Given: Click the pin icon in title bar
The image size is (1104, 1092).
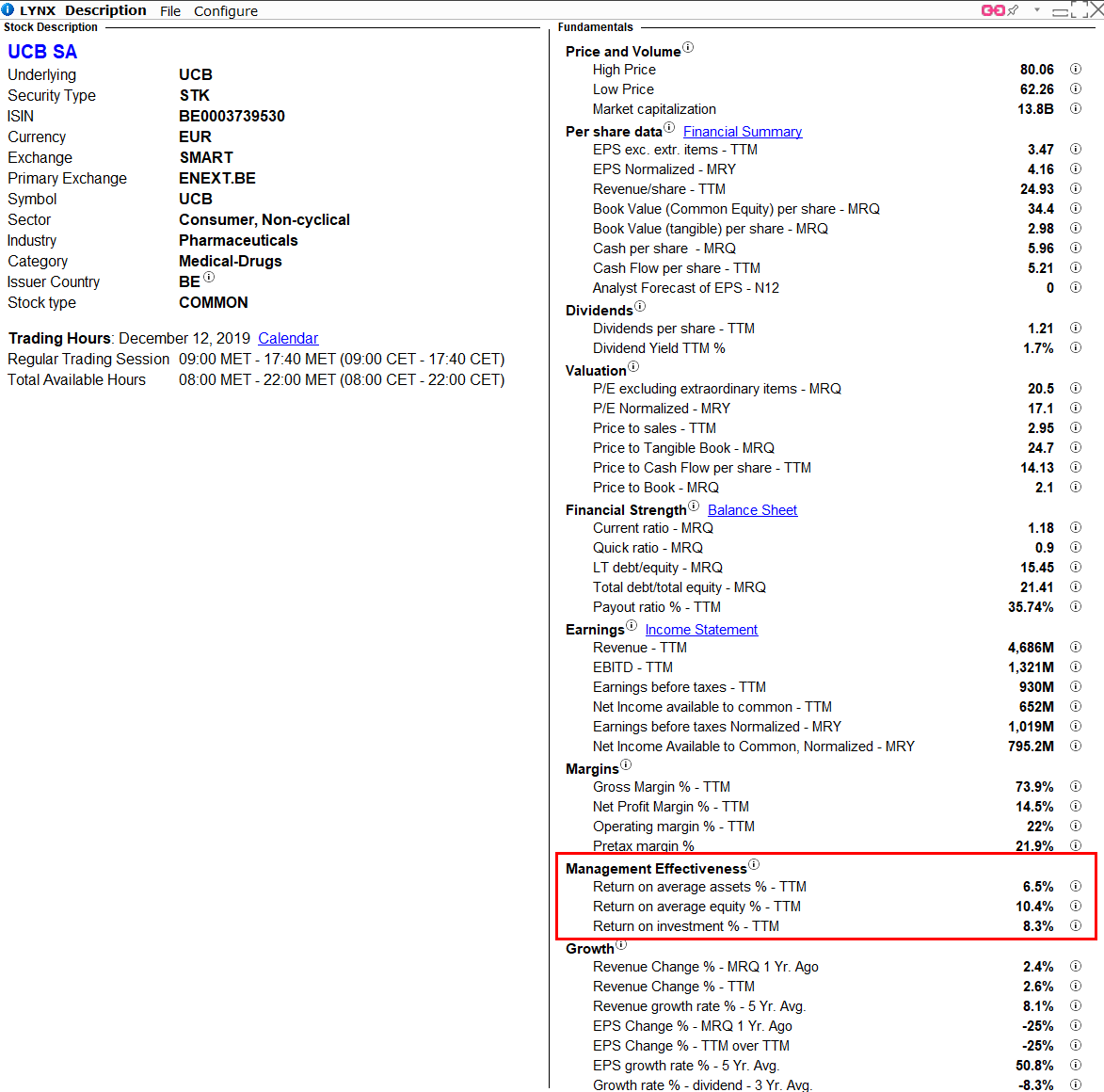Looking at the screenshot, I should click(x=1013, y=10).
